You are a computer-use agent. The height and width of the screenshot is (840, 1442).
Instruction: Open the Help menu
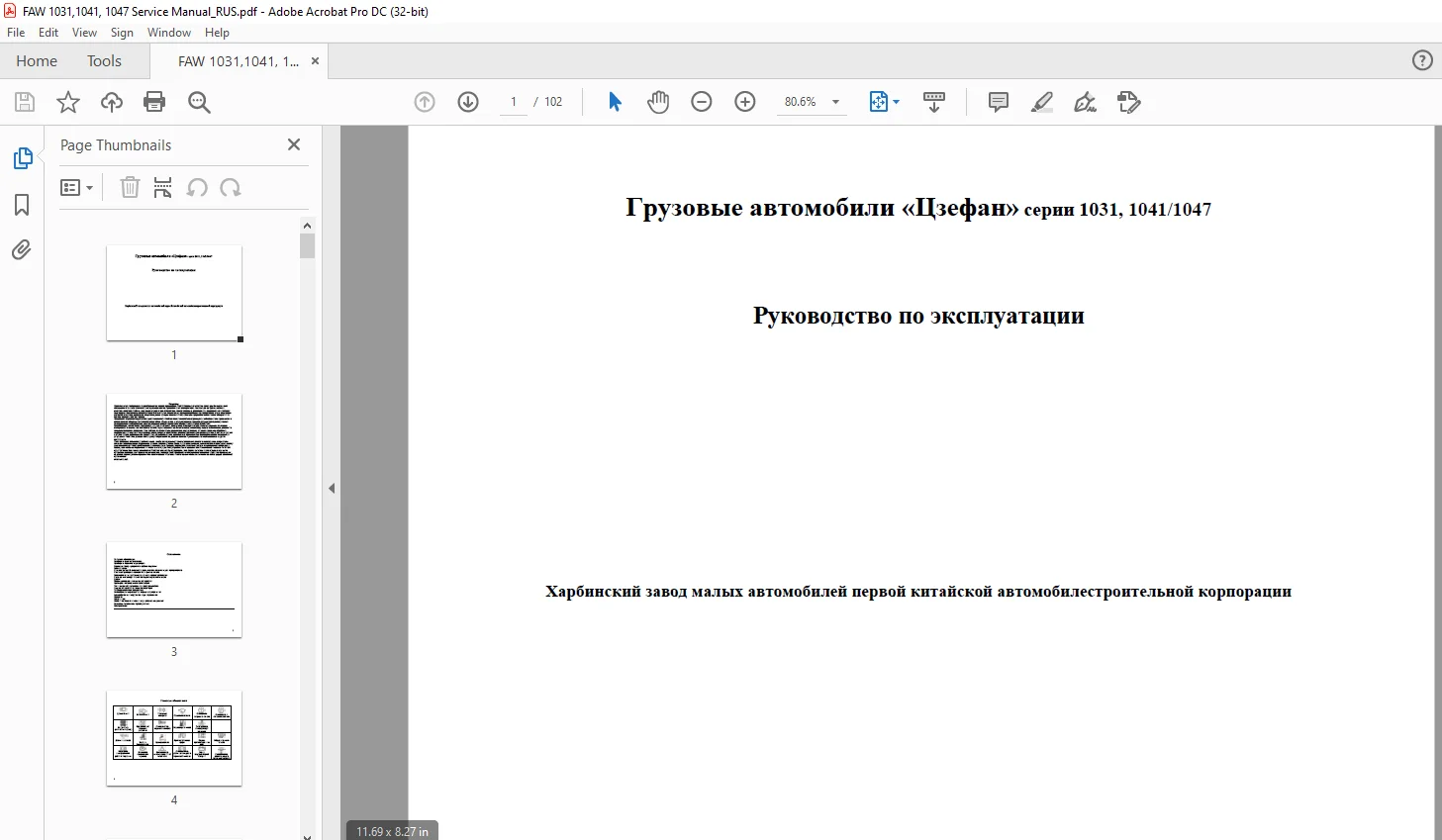tap(217, 33)
